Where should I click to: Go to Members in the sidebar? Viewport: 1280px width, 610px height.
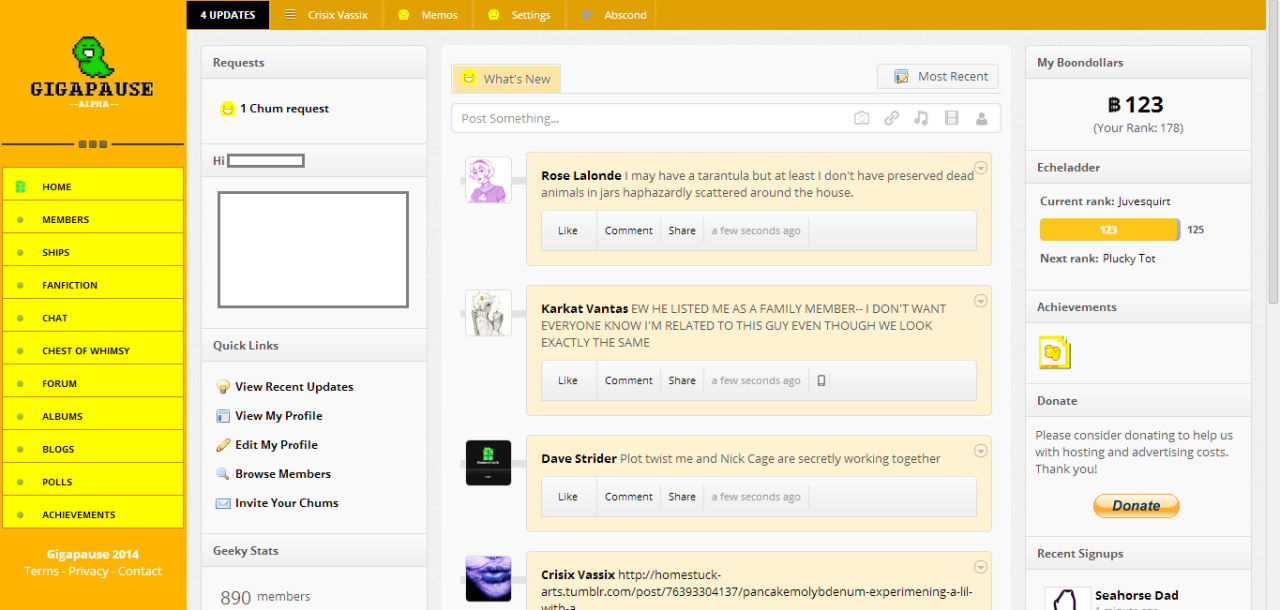click(93, 219)
